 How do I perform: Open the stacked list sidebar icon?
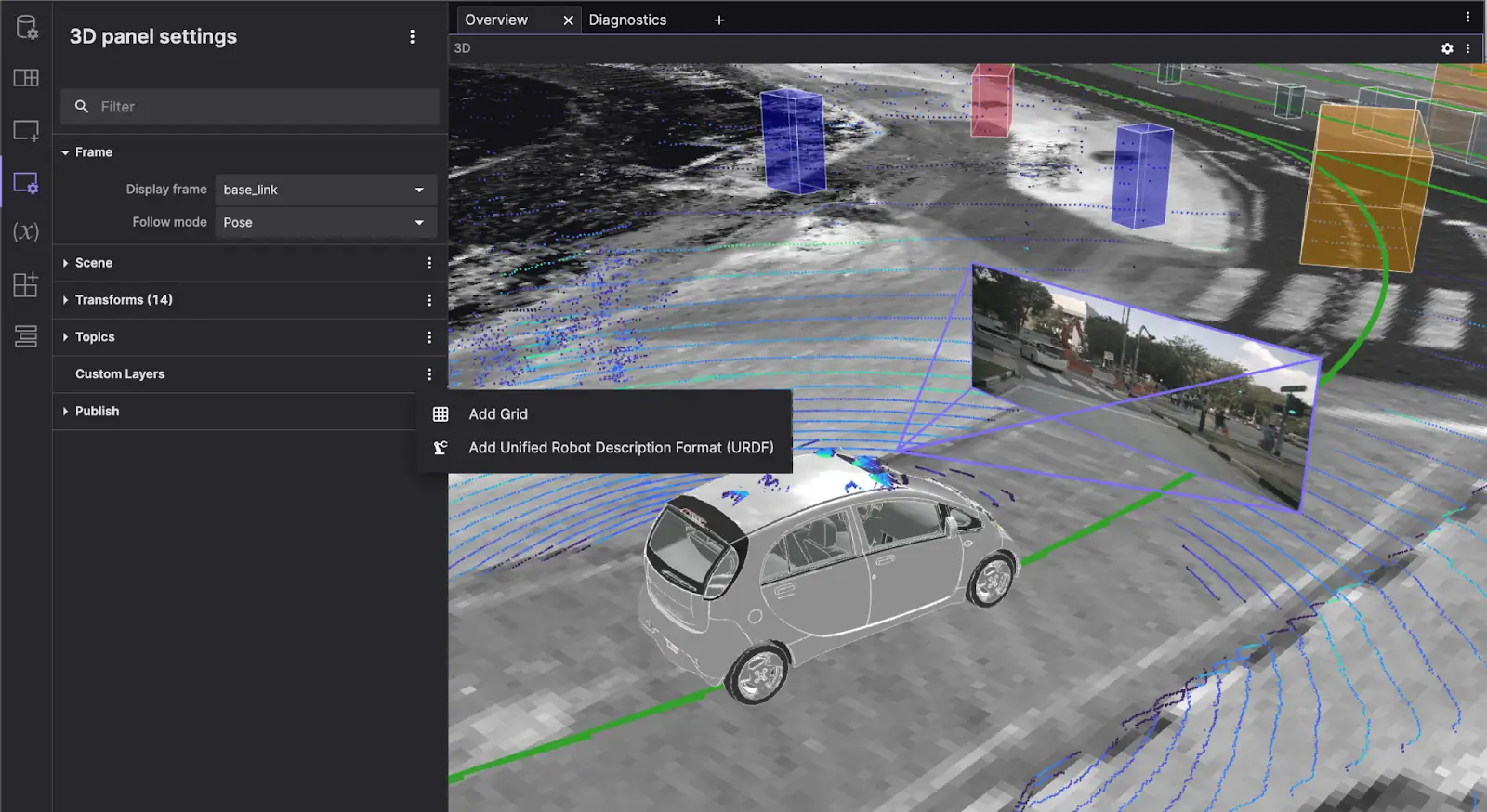[x=26, y=336]
